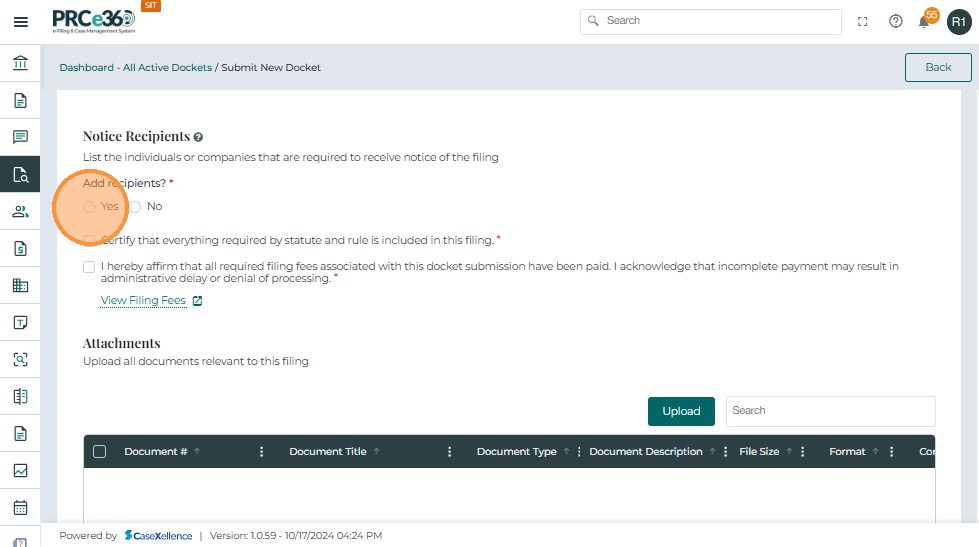Click the attachments Search field

pos(830,411)
